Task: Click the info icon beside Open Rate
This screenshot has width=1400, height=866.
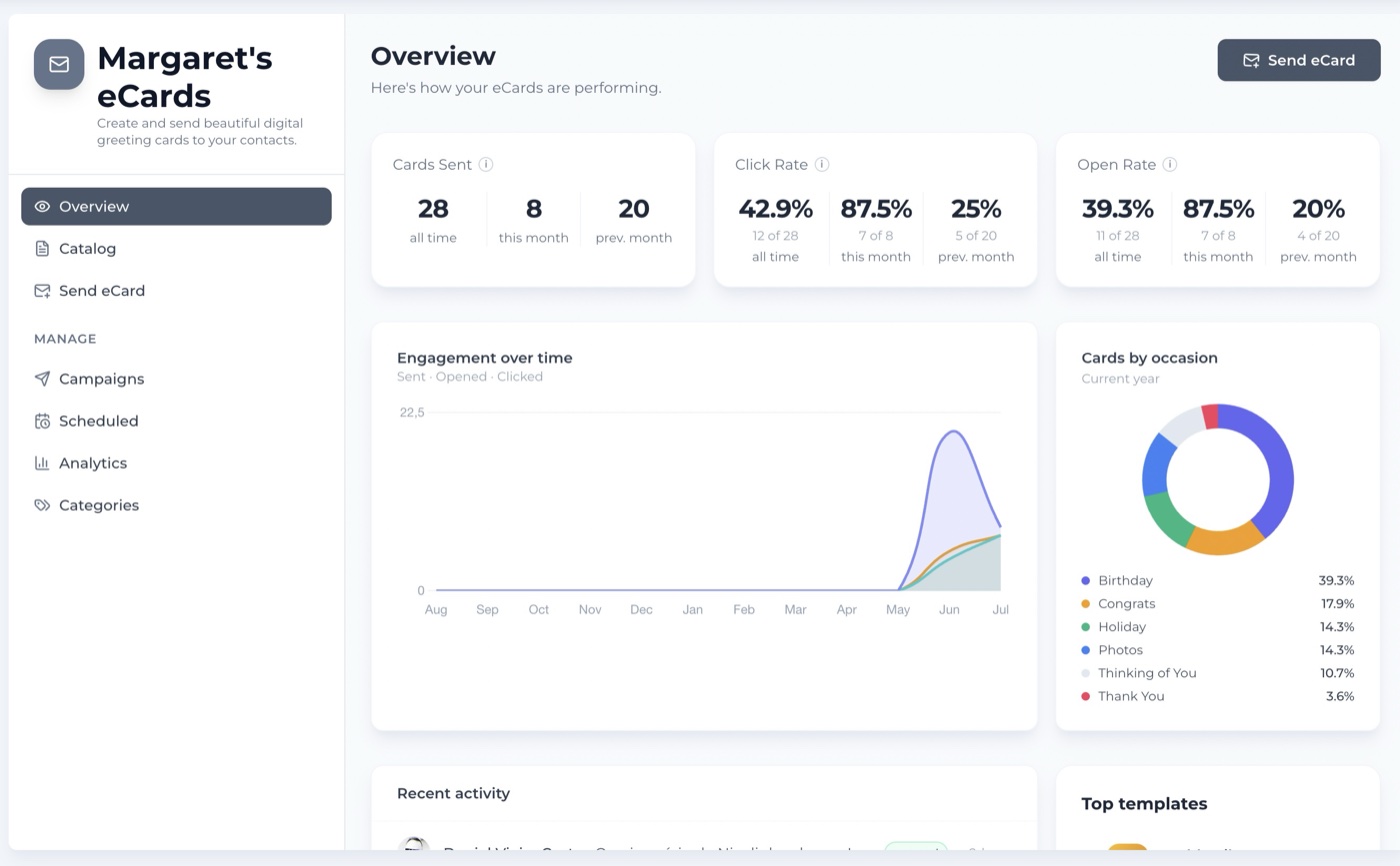Action: click(1170, 164)
